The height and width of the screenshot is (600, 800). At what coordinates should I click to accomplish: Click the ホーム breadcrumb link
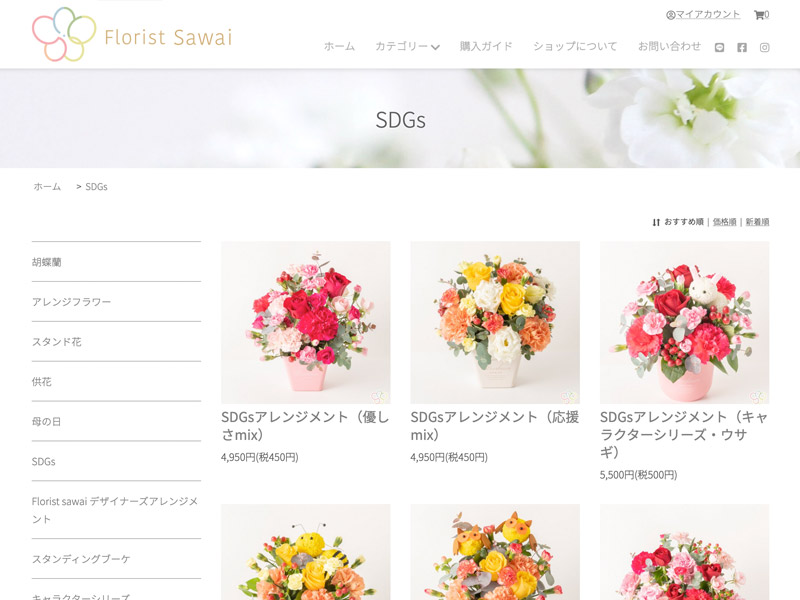(47, 187)
